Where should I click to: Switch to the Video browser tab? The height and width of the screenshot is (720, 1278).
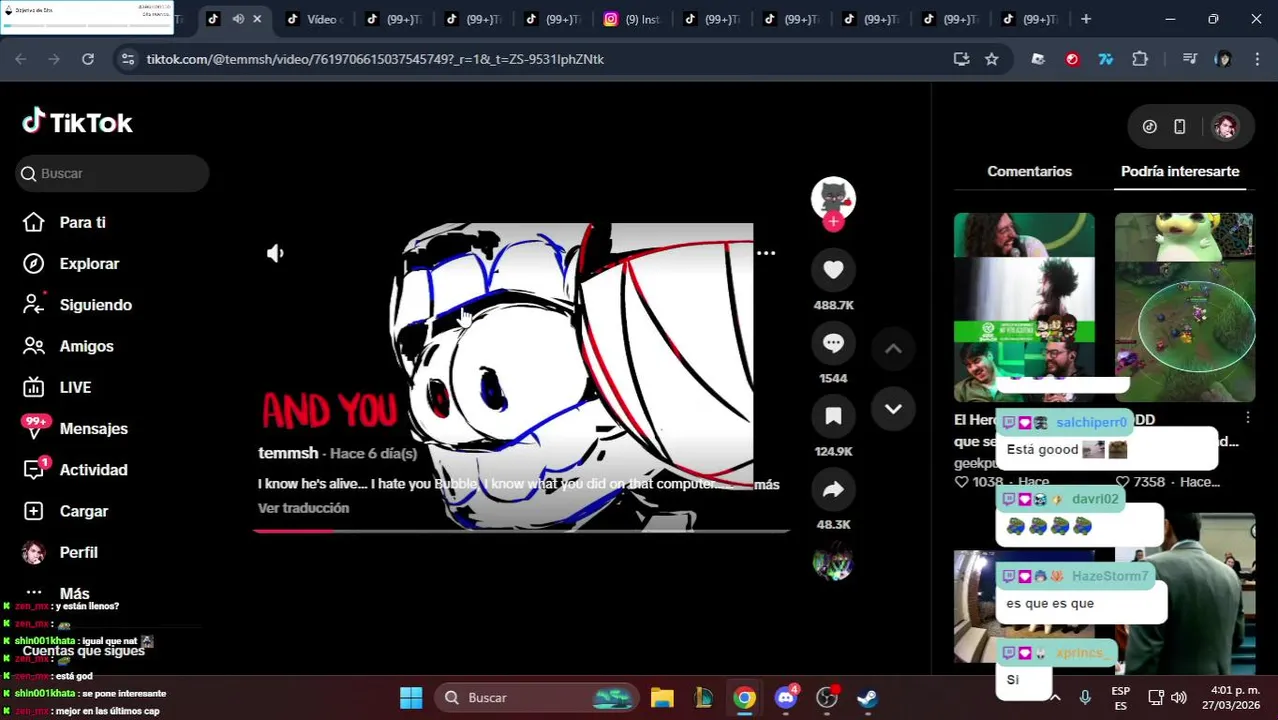tap(313, 19)
